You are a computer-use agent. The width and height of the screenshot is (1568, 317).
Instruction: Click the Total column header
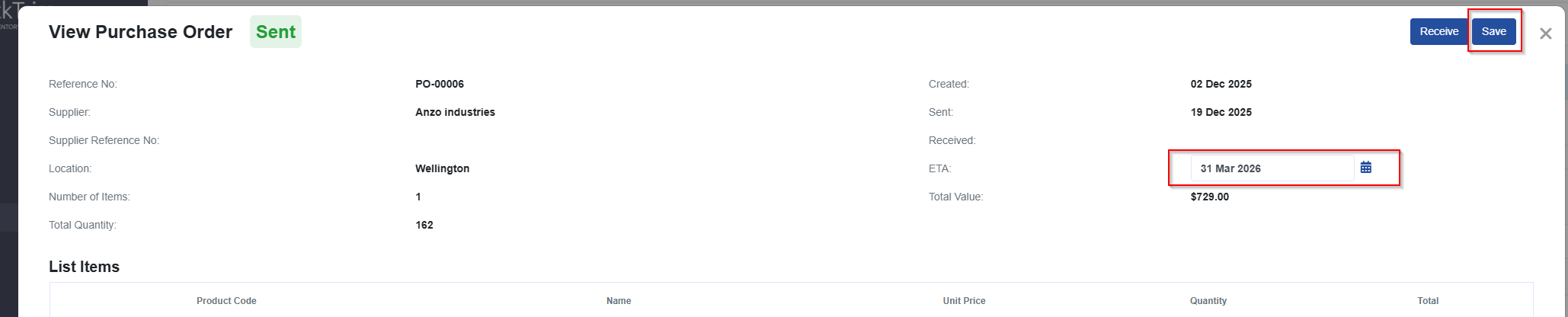1427,301
